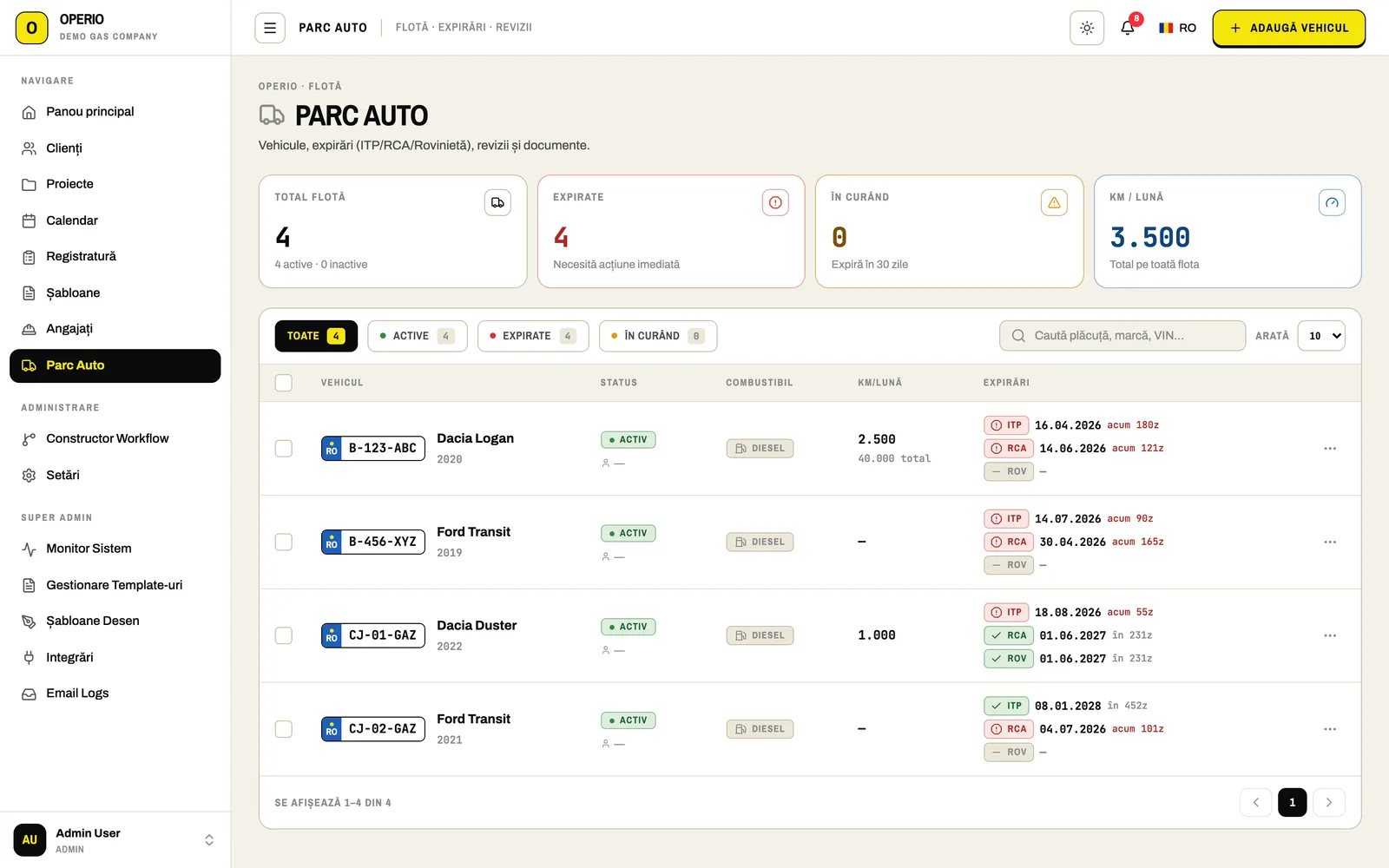The image size is (1389, 868).
Task: Open the notifications bell
Action: 1128,28
